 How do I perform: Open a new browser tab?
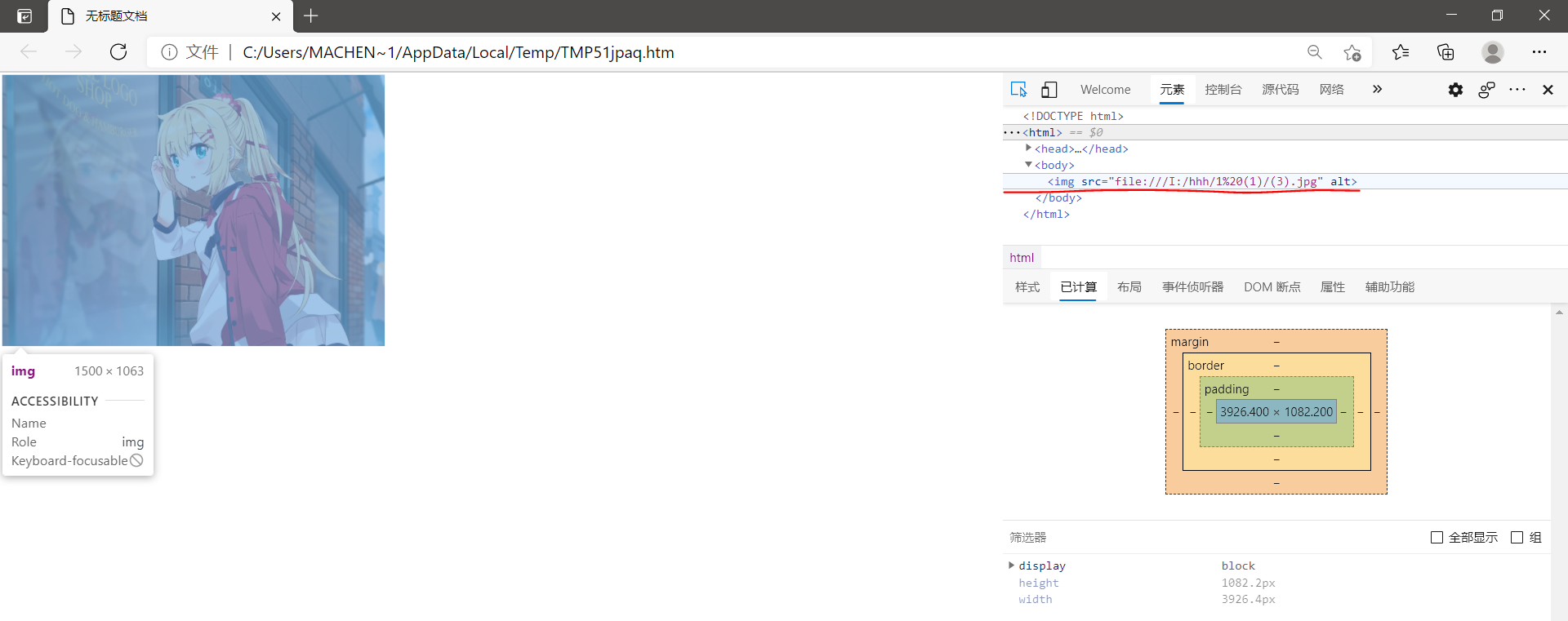tap(311, 16)
